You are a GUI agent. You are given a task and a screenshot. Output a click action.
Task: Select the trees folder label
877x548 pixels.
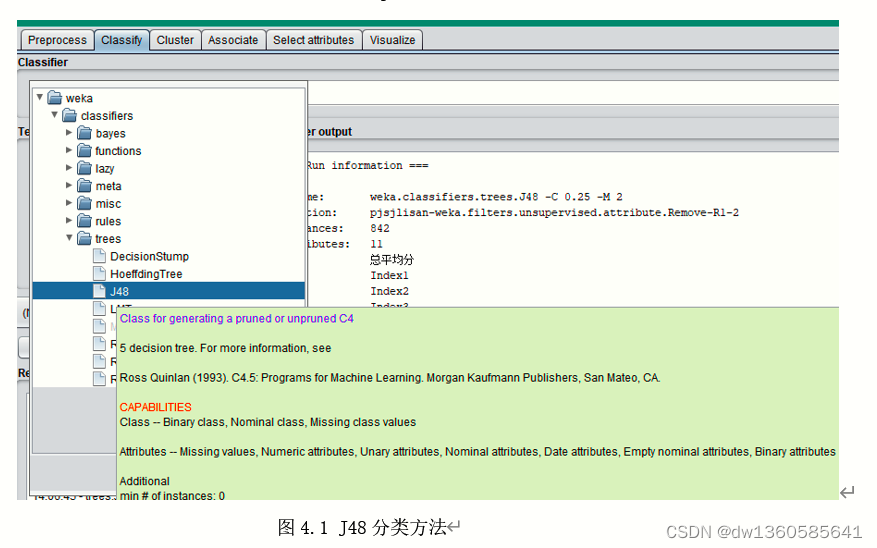click(x=108, y=239)
